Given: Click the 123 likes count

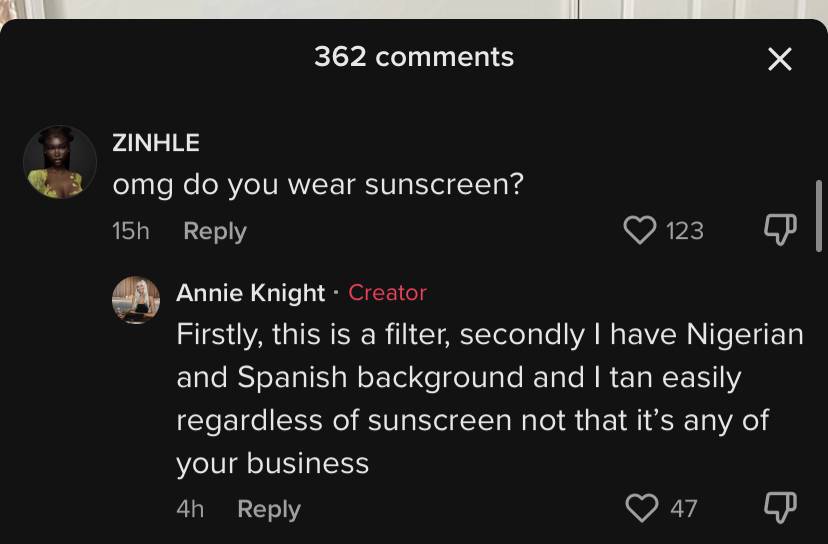Looking at the screenshot, I should (685, 231).
